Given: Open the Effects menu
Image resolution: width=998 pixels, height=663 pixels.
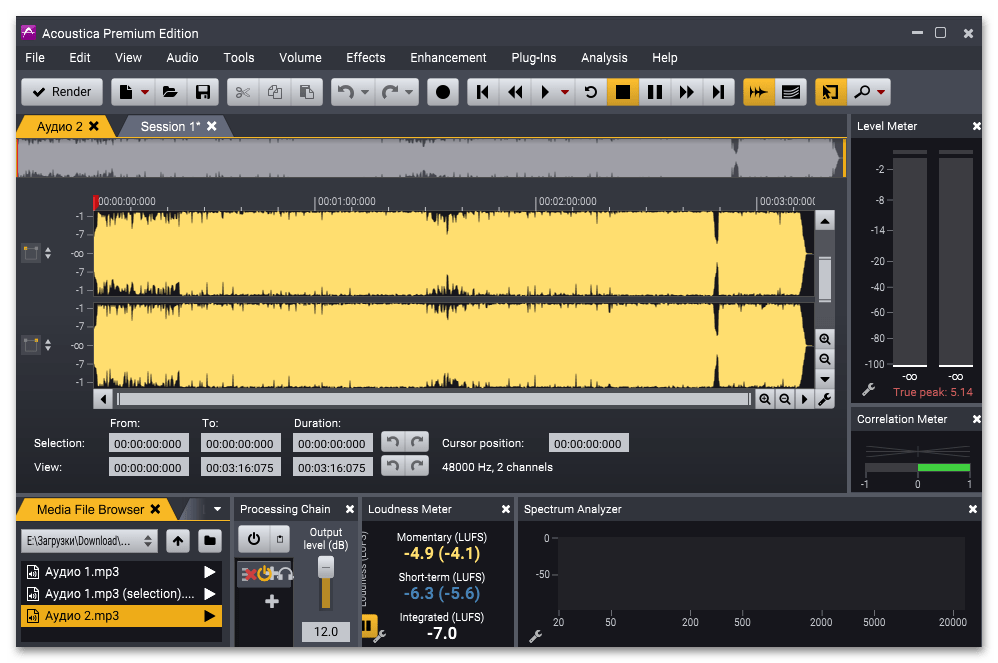Looking at the screenshot, I should [x=365, y=58].
